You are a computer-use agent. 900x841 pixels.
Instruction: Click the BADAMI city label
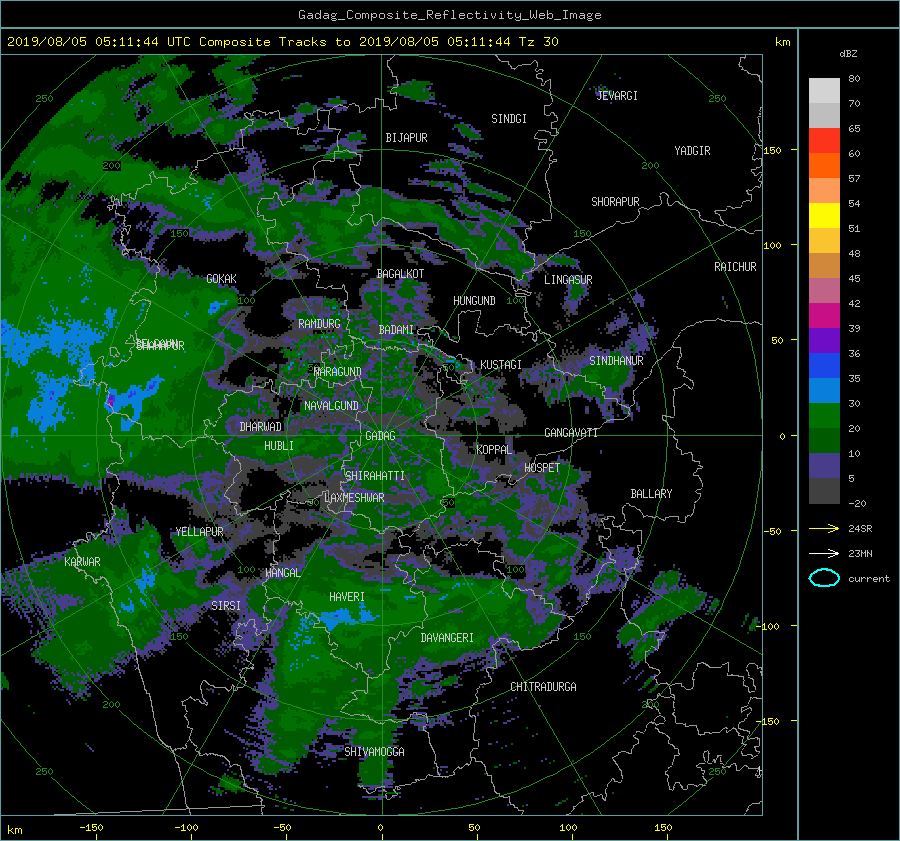click(396, 330)
